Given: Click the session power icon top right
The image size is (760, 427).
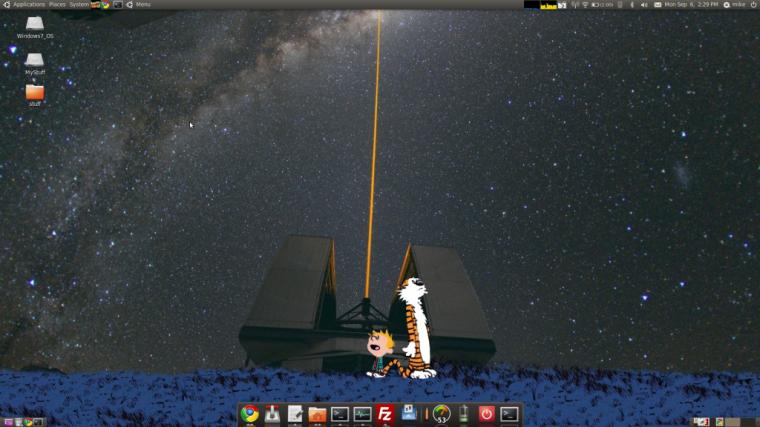Looking at the screenshot, I should point(754,4).
